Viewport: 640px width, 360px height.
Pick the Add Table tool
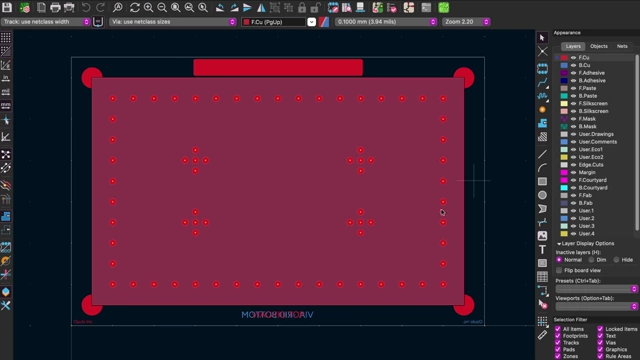(x=542, y=277)
